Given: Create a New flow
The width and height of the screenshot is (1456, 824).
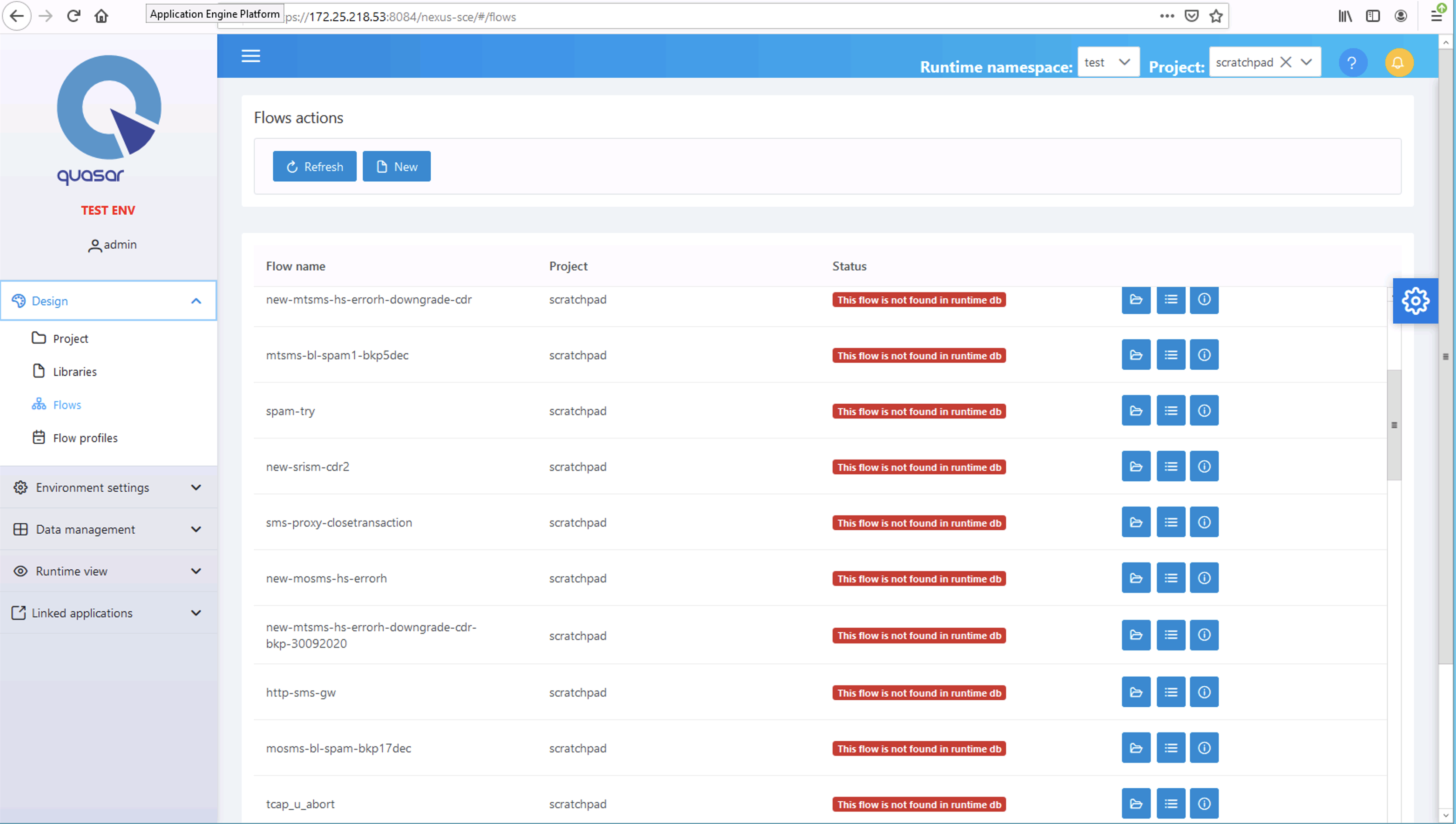Looking at the screenshot, I should [396, 167].
